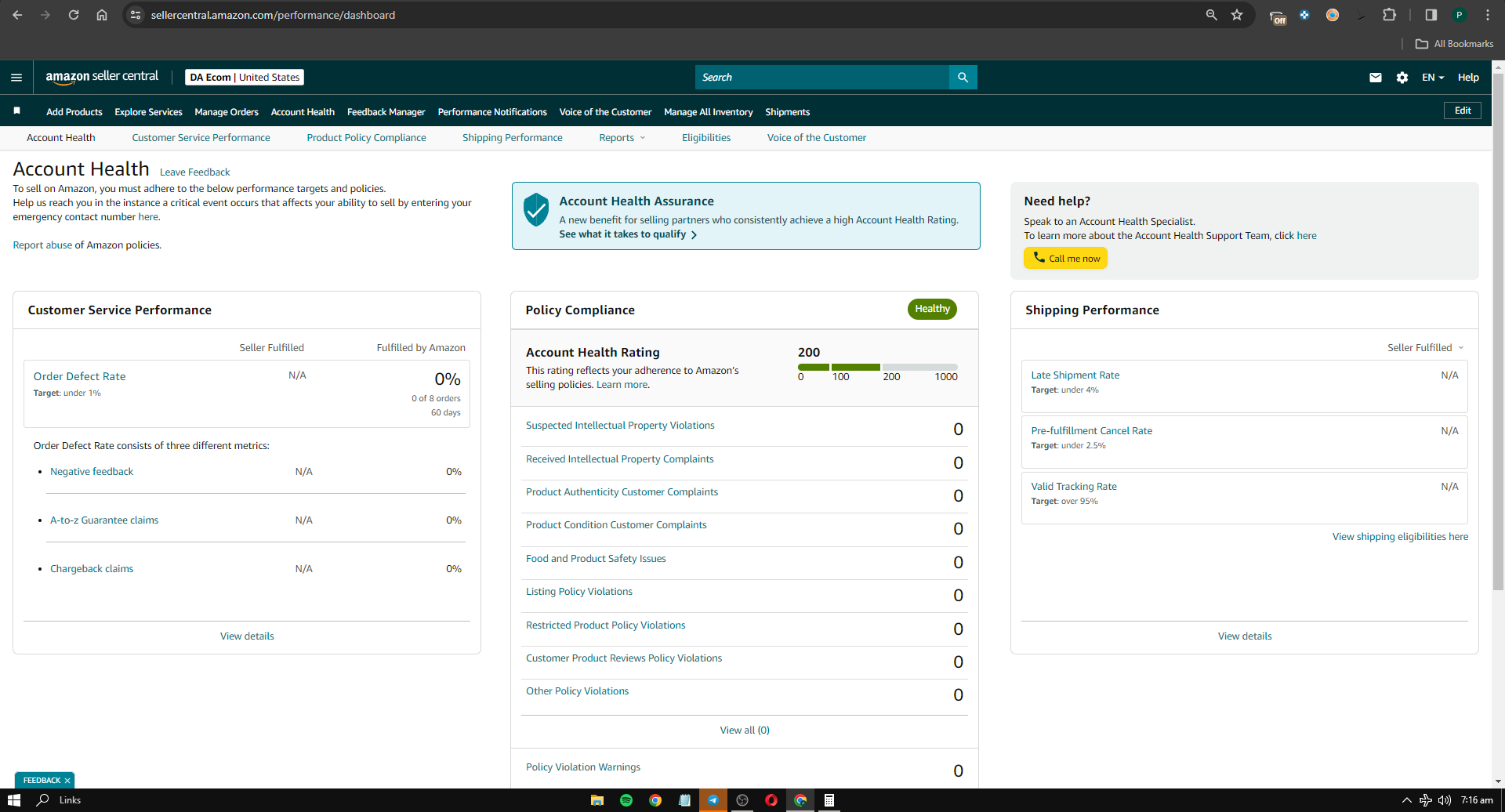Click View shipping eligibilities here
This screenshot has height=812, width=1505.
[x=1400, y=537]
